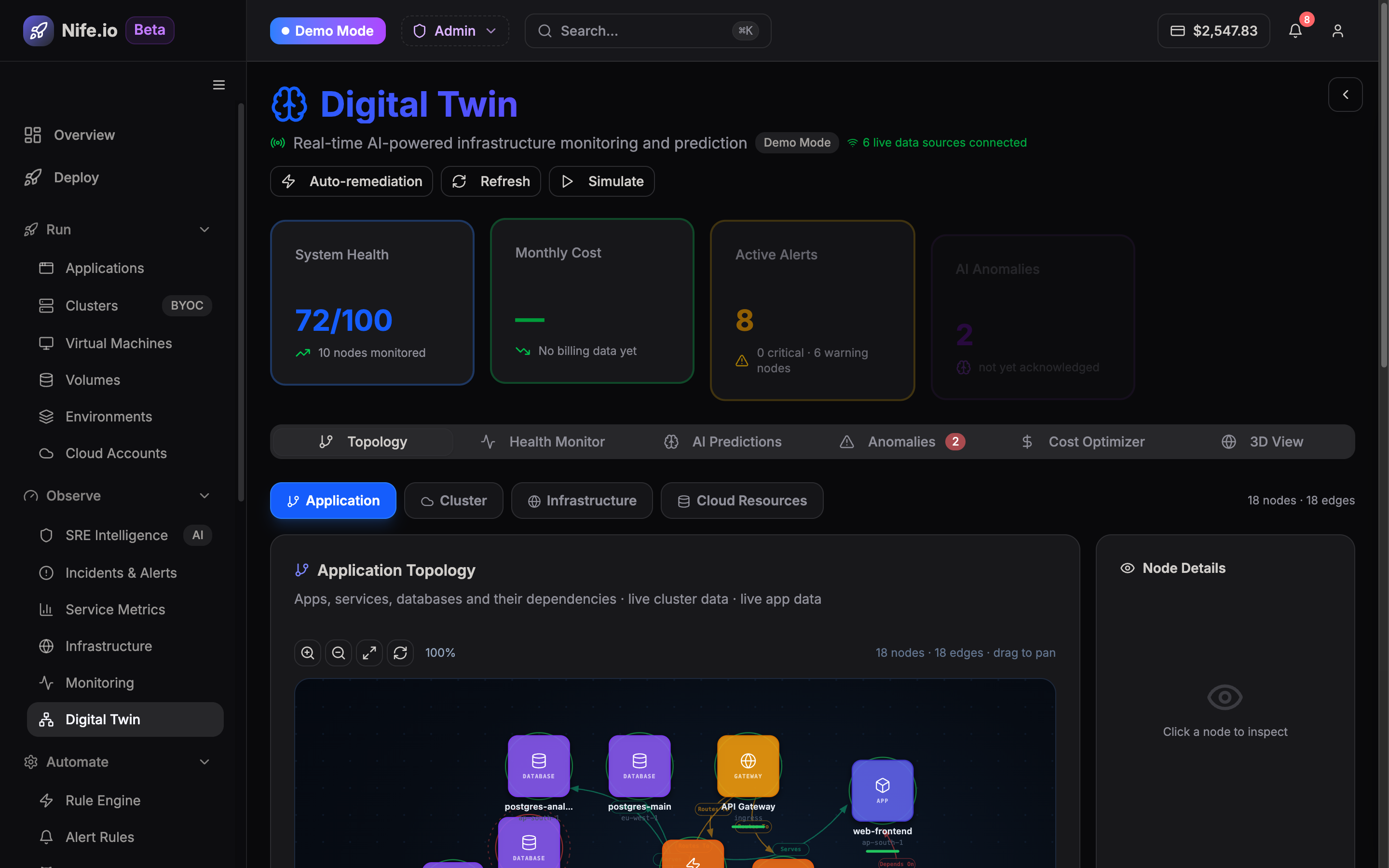Viewport: 1389px width, 868px height.
Task: Click the Refresh button
Action: pyautogui.click(x=491, y=181)
